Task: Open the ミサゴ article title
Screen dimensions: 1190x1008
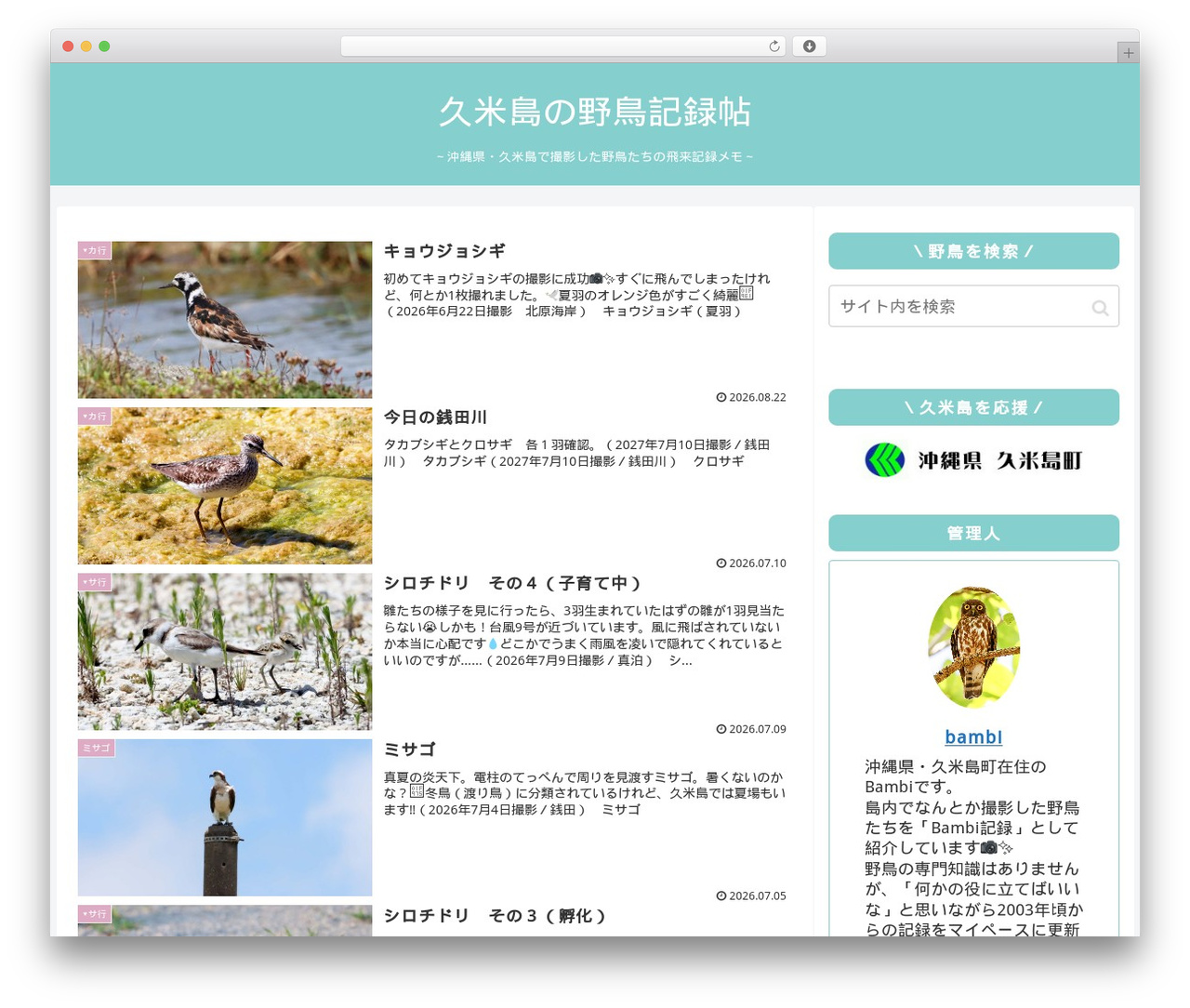Action: click(410, 749)
